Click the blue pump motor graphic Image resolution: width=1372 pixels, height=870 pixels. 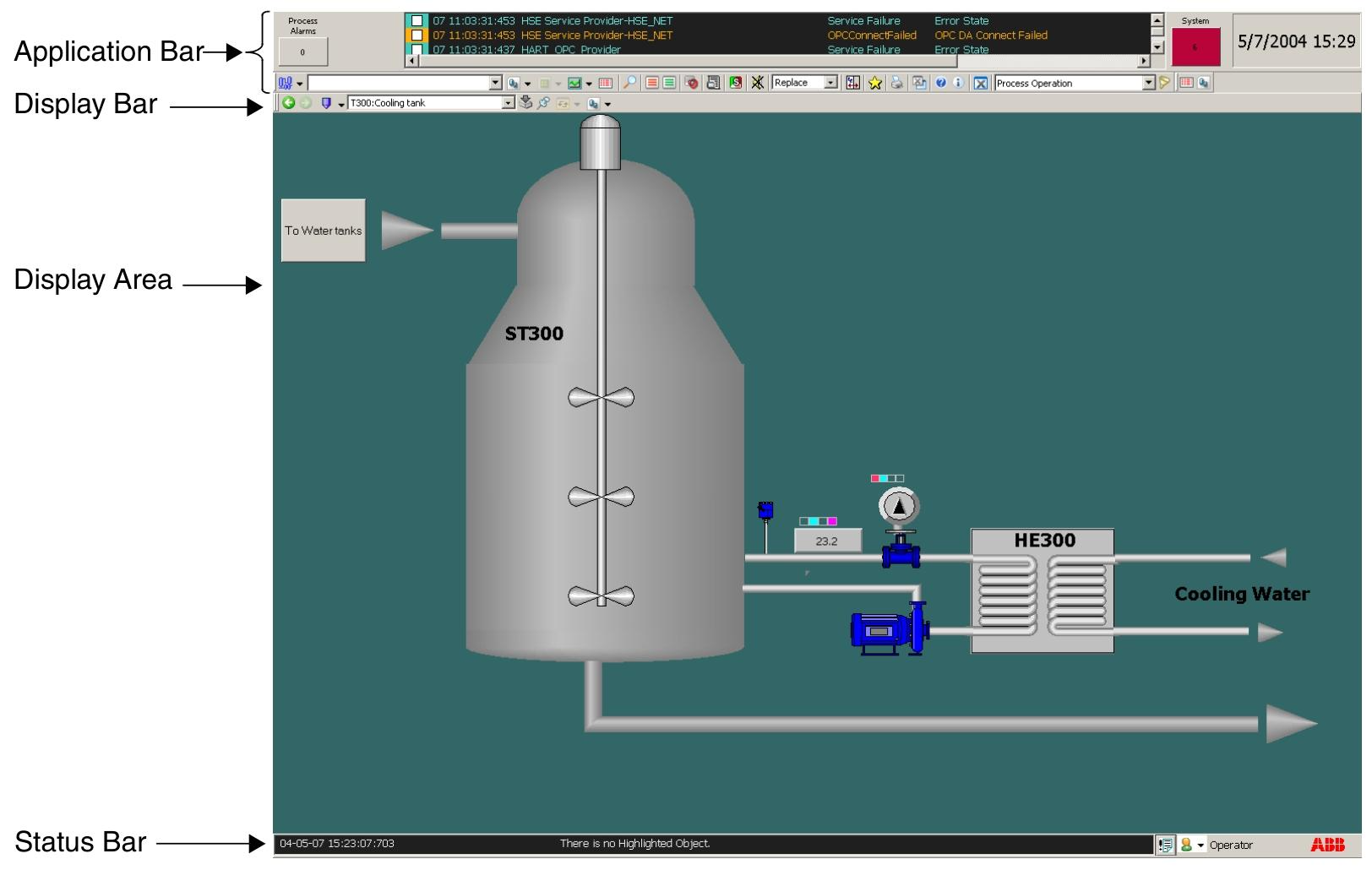890,629
